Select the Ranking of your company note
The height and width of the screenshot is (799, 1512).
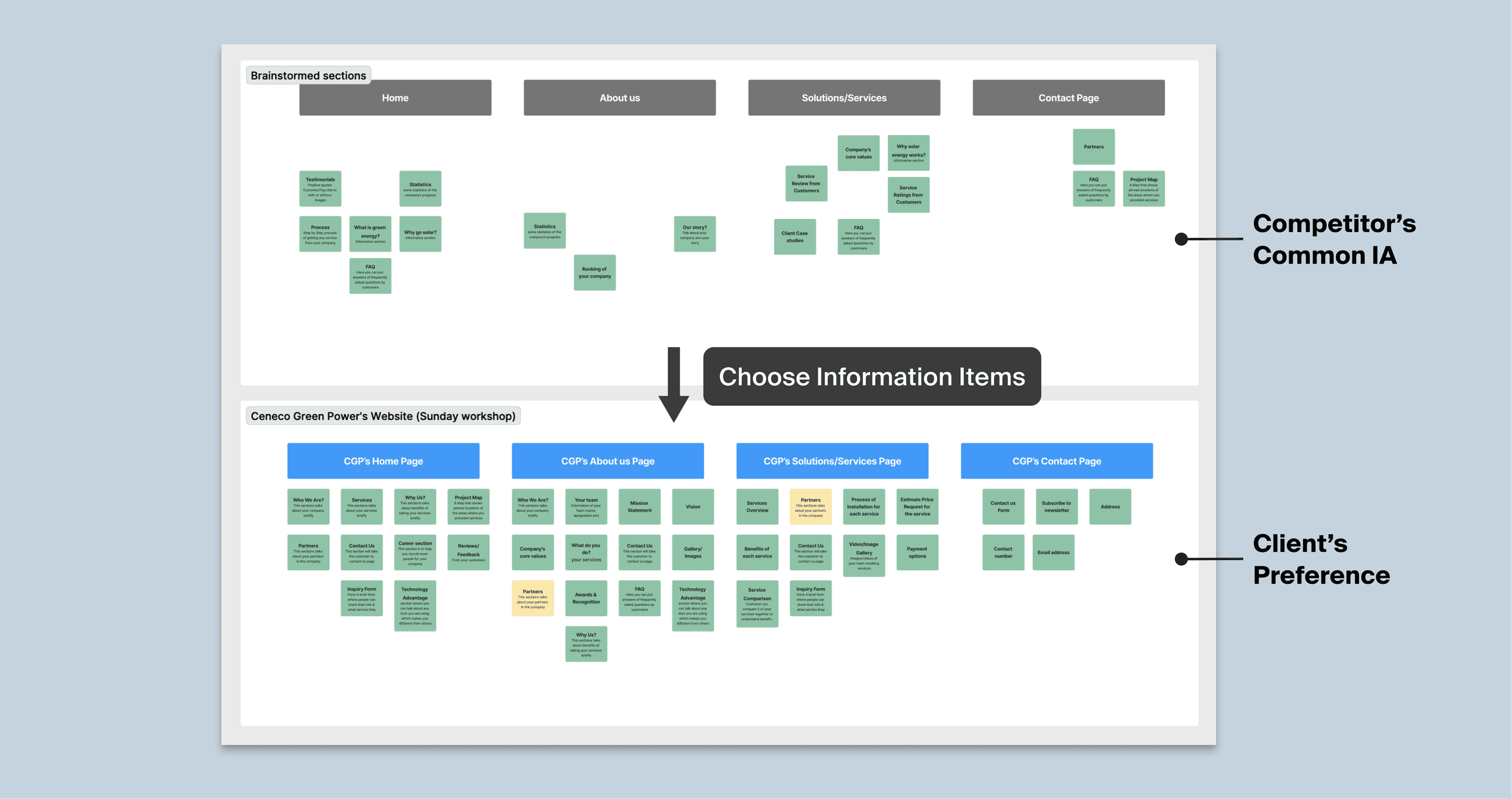pyautogui.click(x=594, y=272)
